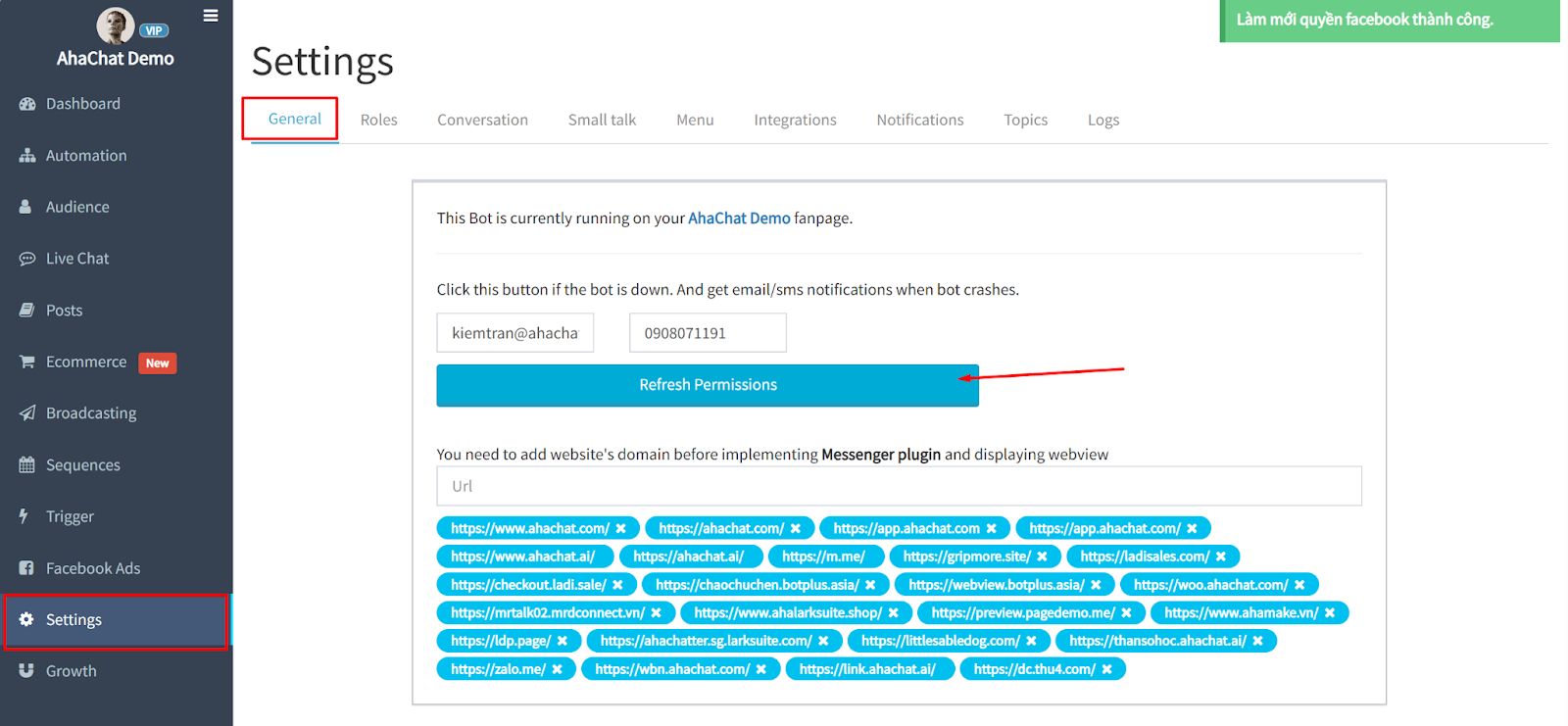Remove the https://www.ahamake.vn/ domain tag

click(1331, 613)
